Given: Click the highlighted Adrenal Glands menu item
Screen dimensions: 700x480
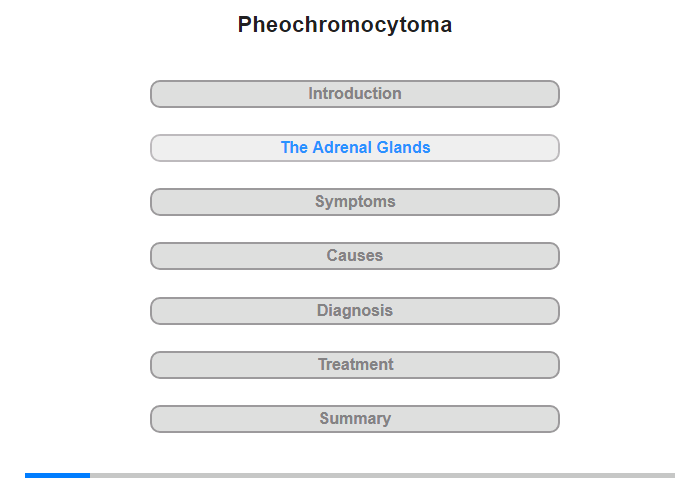Looking at the screenshot, I should [355, 148].
